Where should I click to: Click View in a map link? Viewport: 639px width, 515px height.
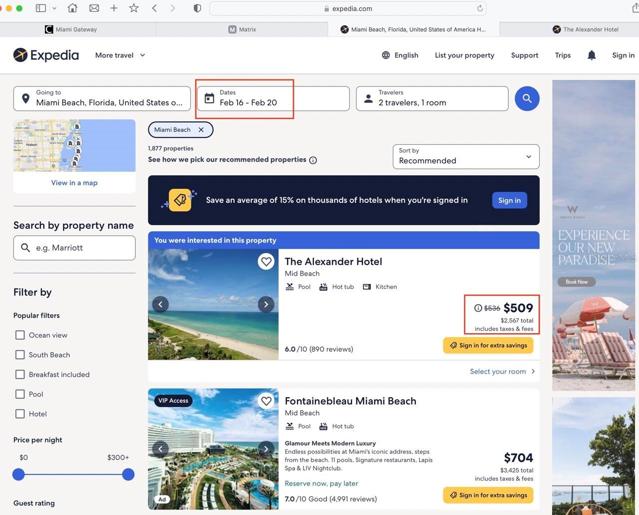(74, 183)
